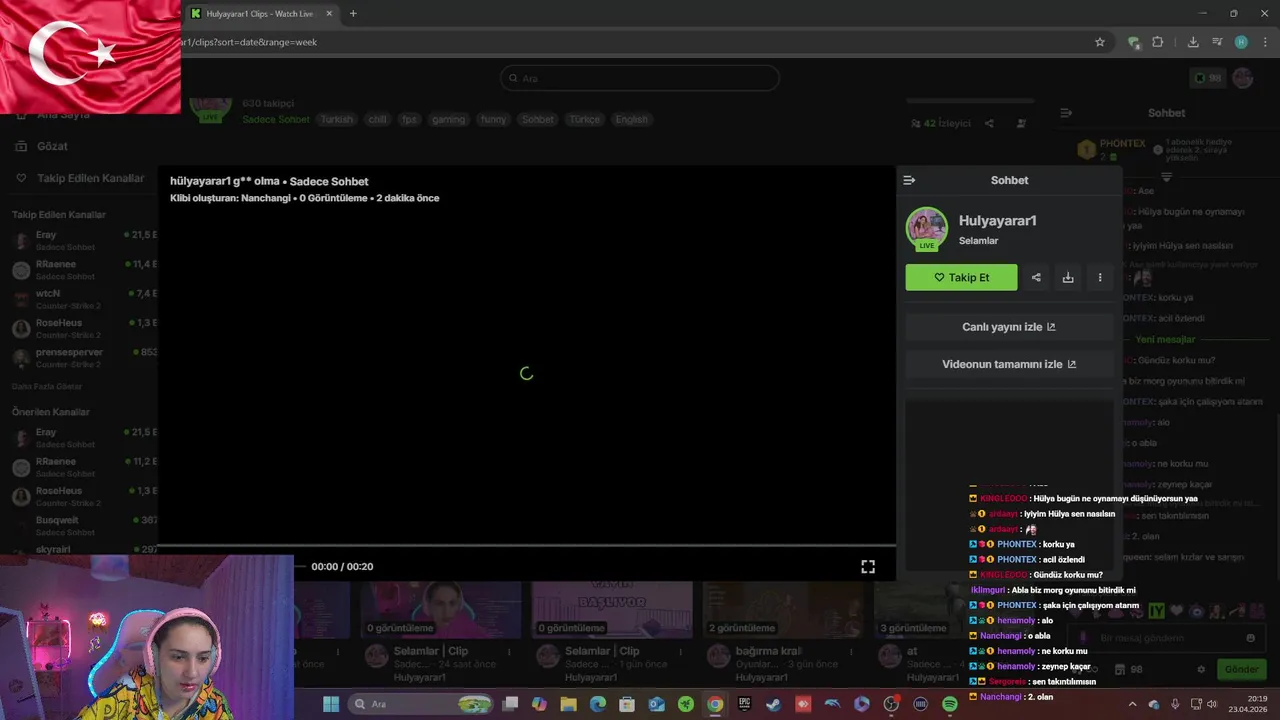Click the gaming tag

[448, 119]
